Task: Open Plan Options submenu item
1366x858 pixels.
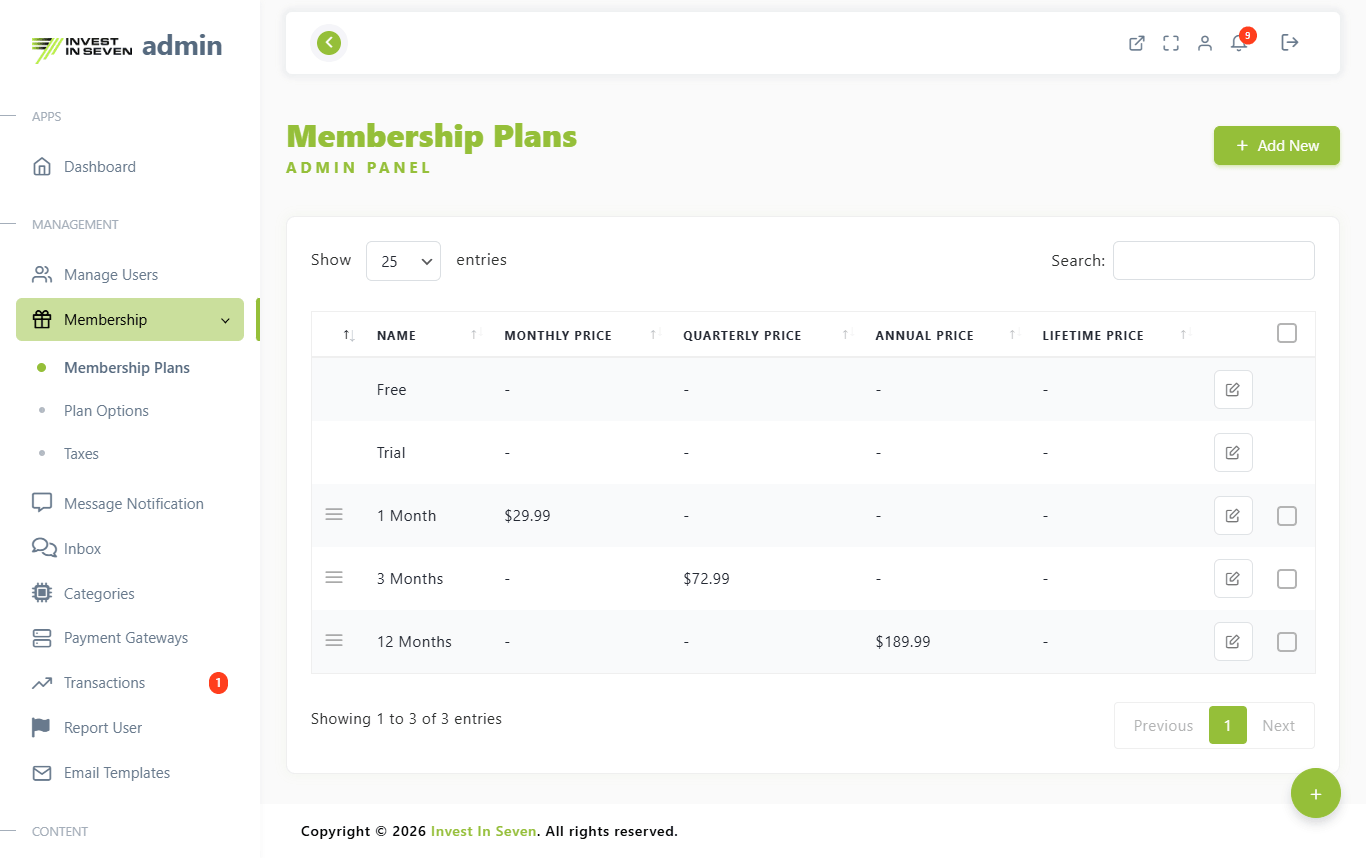Action: [x=106, y=411]
